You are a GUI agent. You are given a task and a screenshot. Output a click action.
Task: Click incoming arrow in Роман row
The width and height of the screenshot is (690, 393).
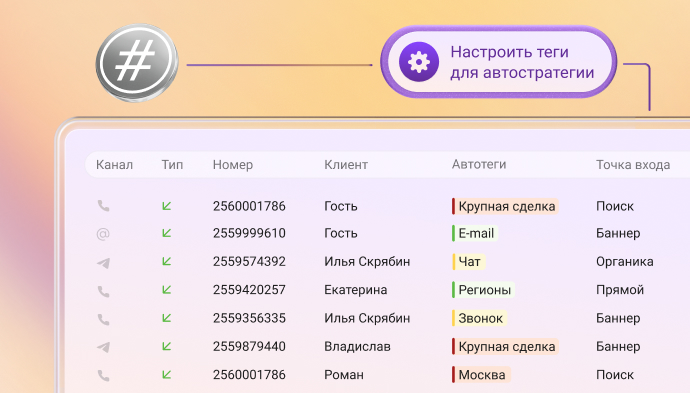point(166,375)
